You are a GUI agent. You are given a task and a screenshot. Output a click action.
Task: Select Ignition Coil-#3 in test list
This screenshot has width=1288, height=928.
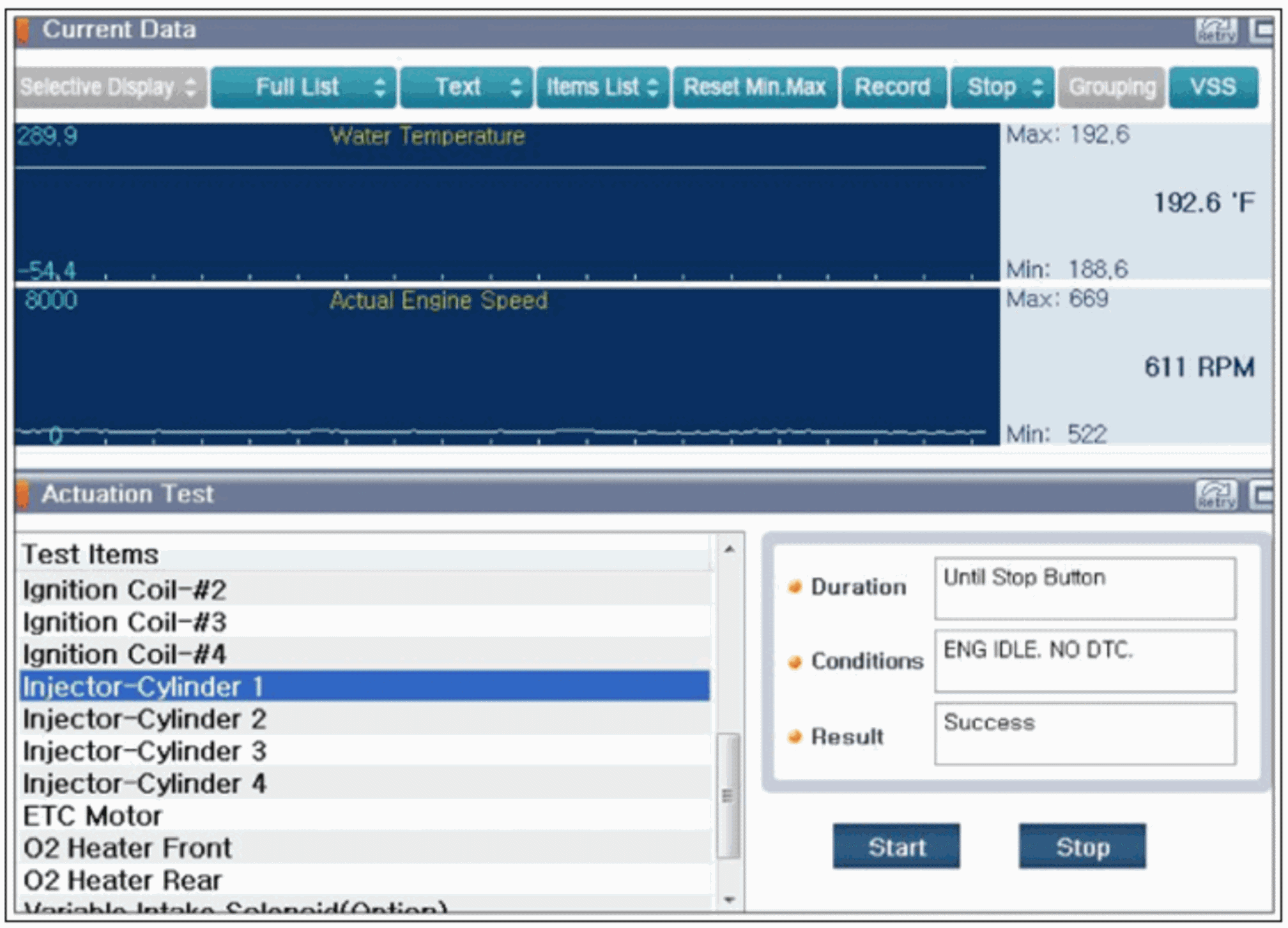pos(364,622)
